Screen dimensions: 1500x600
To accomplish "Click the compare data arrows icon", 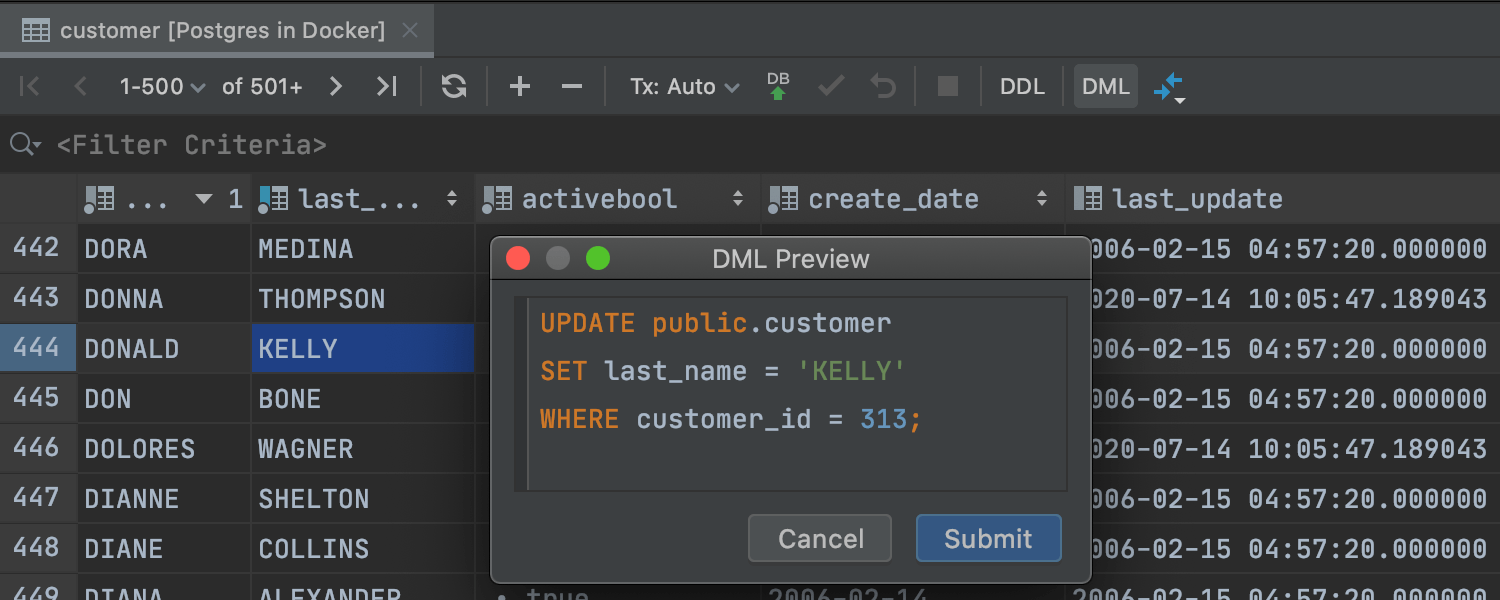I will (1168, 87).
